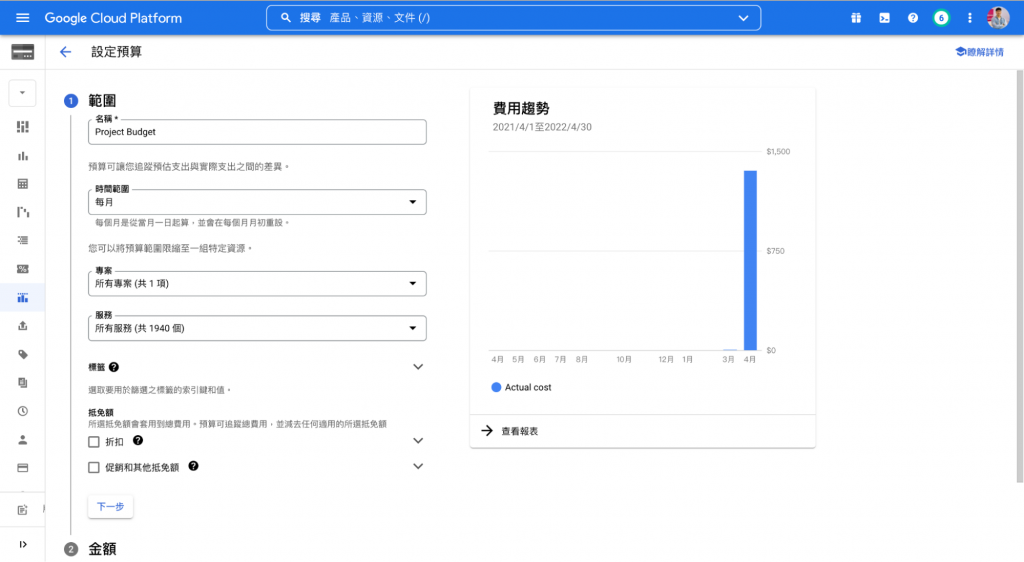The height and width of the screenshot is (562, 1024).
Task: Click the back arrow beside 設定預算
Action: pyautogui.click(x=65, y=52)
